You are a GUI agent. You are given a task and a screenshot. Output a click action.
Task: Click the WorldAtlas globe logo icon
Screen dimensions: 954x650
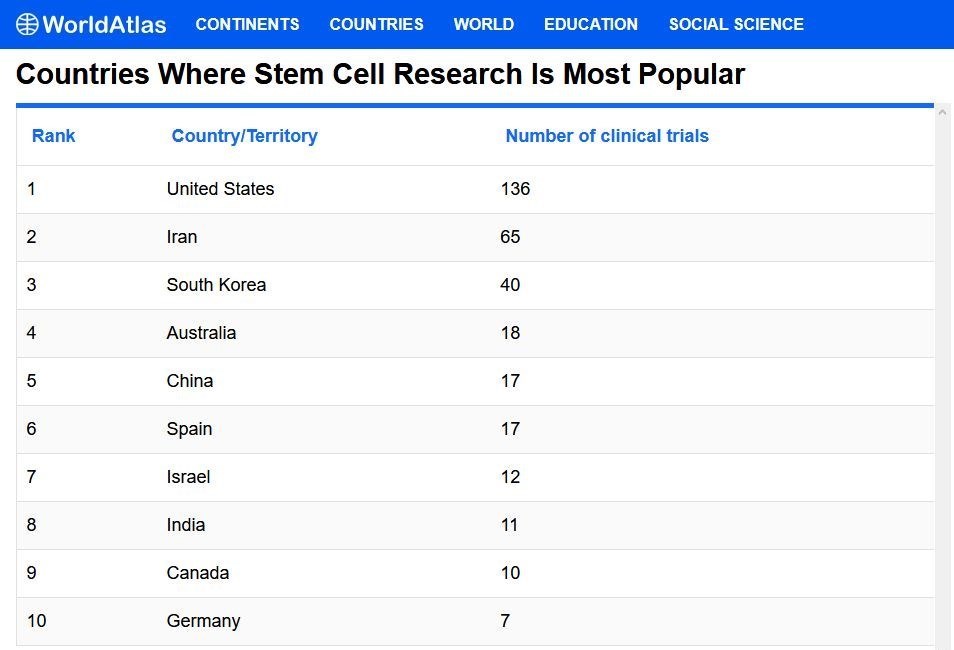pyautogui.click(x=27, y=24)
